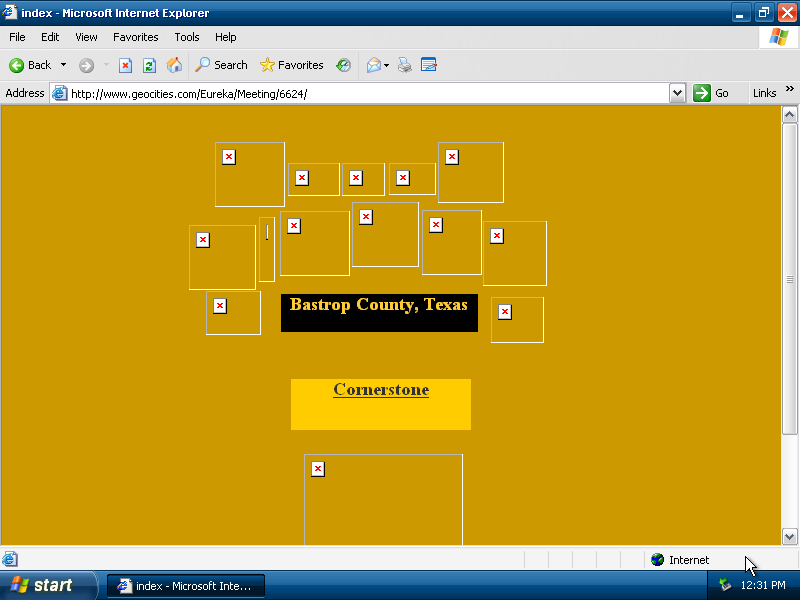Screen dimensions: 800x600
Task: Click the Windows flag logo throbber
Action: tap(779, 37)
